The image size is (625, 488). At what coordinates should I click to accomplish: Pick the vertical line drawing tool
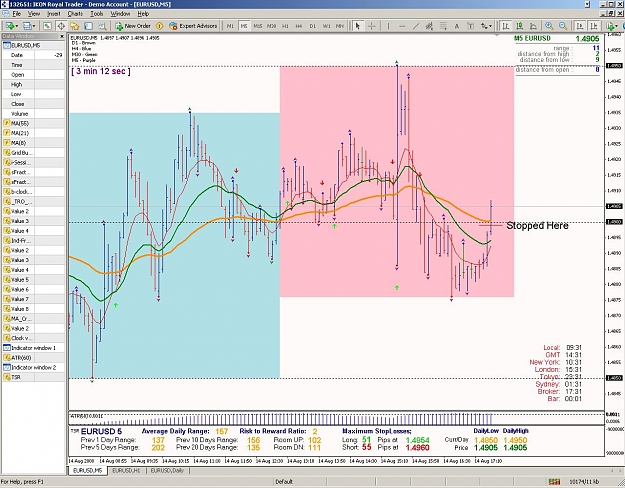388,26
